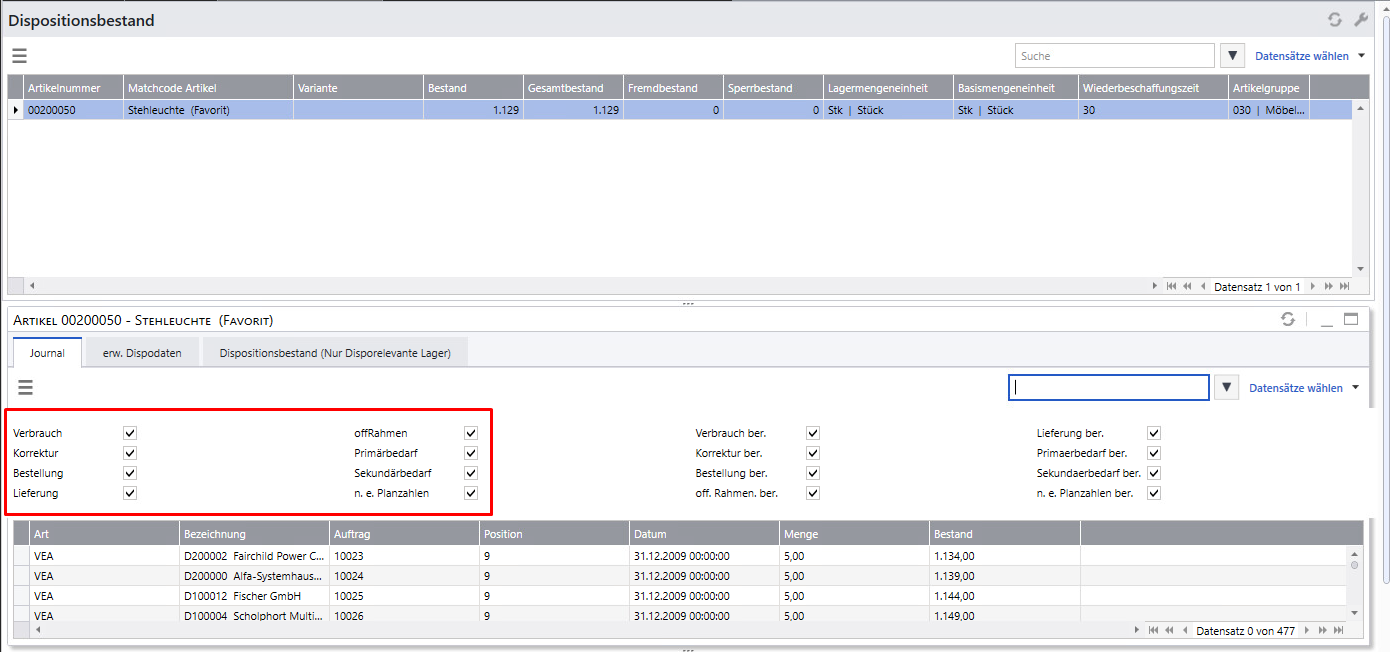Switch to the erw. Dispodaten tab
Image resolution: width=1390 pixels, height=652 pixels.
coord(142,353)
